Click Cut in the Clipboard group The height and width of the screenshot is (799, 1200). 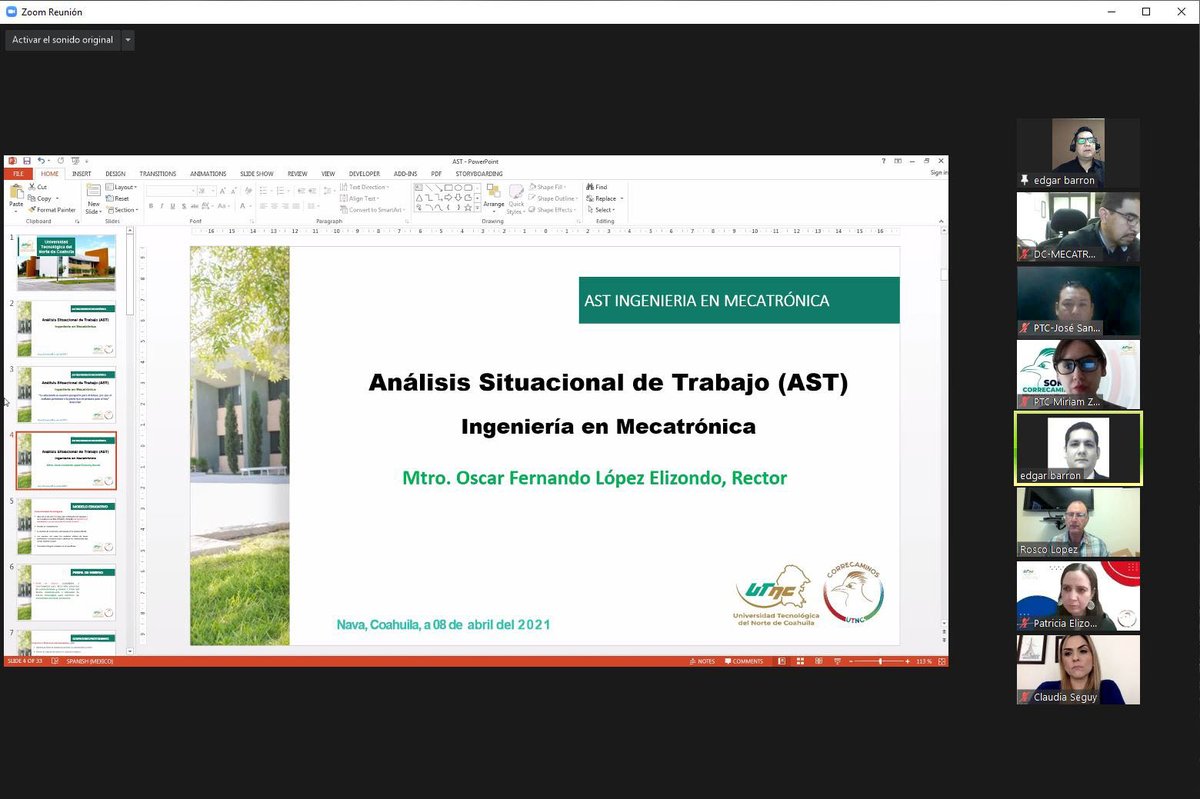[37, 187]
